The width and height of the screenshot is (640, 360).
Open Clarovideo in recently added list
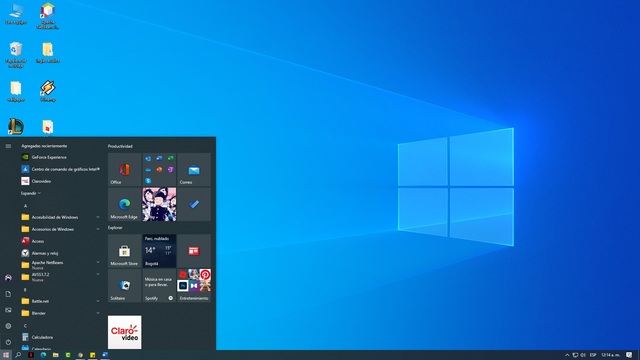pyautogui.click(x=60, y=181)
